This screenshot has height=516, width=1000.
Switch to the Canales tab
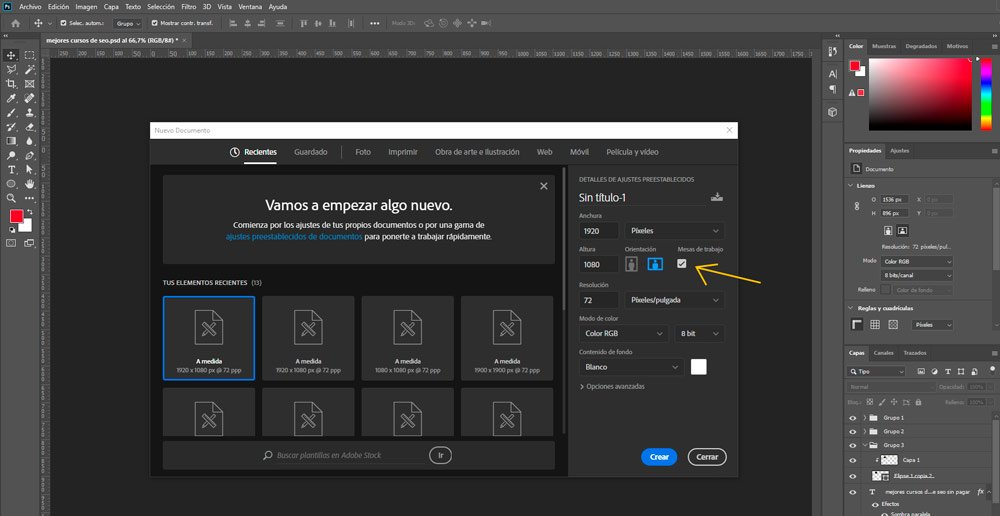tap(883, 353)
